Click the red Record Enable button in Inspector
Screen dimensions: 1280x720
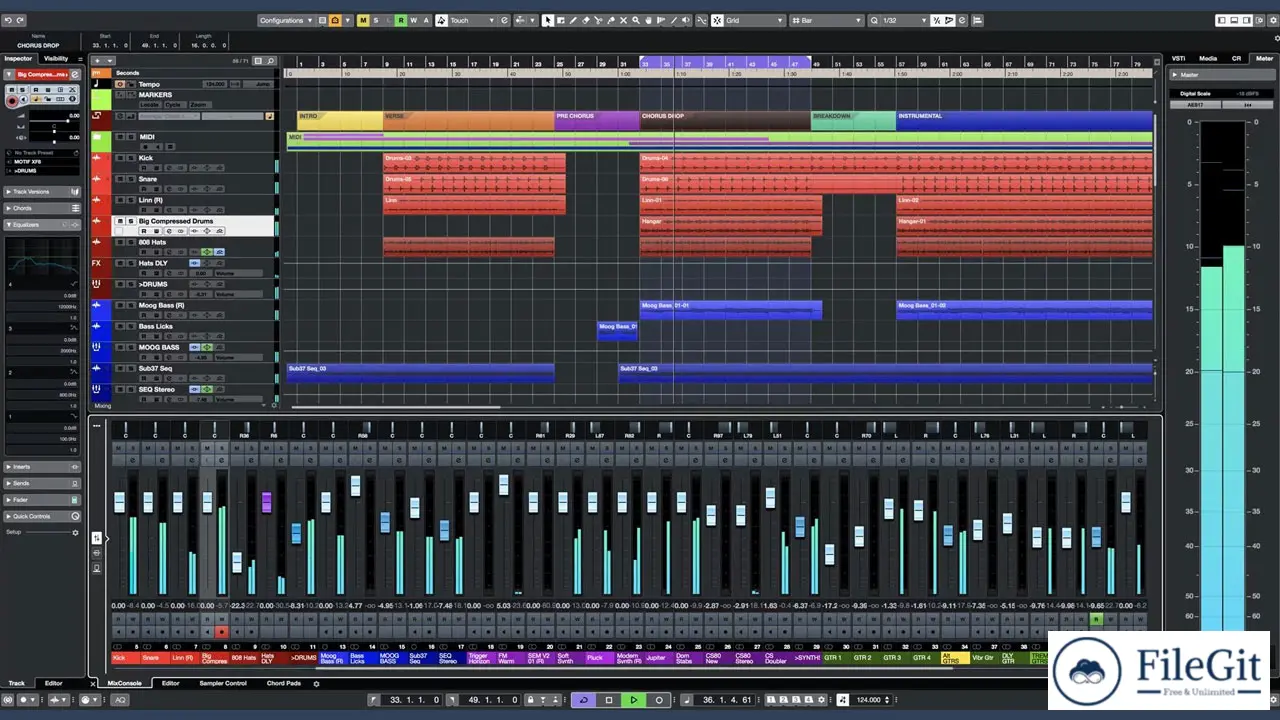(x=12, y=101)
